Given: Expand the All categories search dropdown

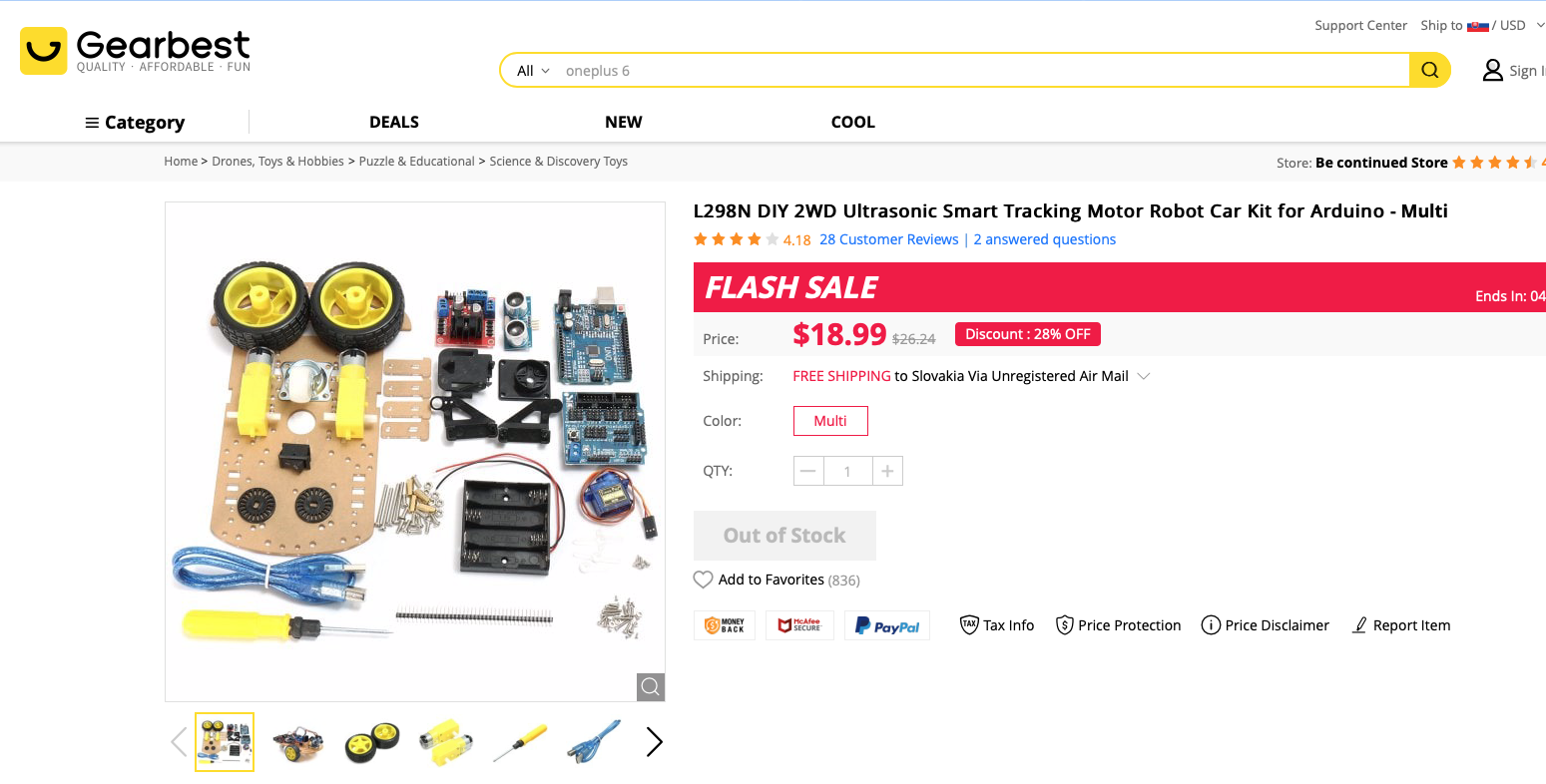Looking at the screenshot, I should point(533,71).
